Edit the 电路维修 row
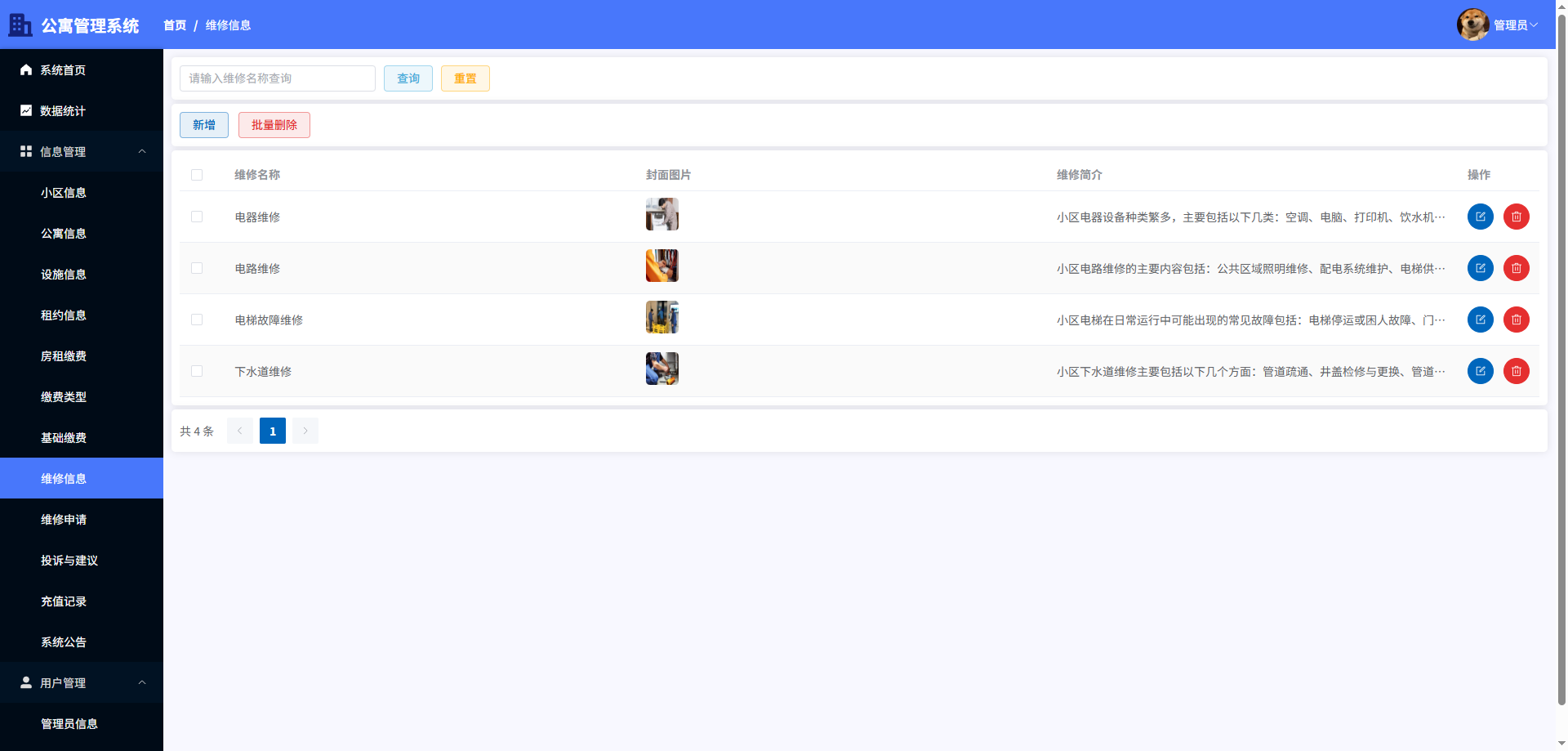This screenshot has height=751, width=1568. click(1481, 268)
